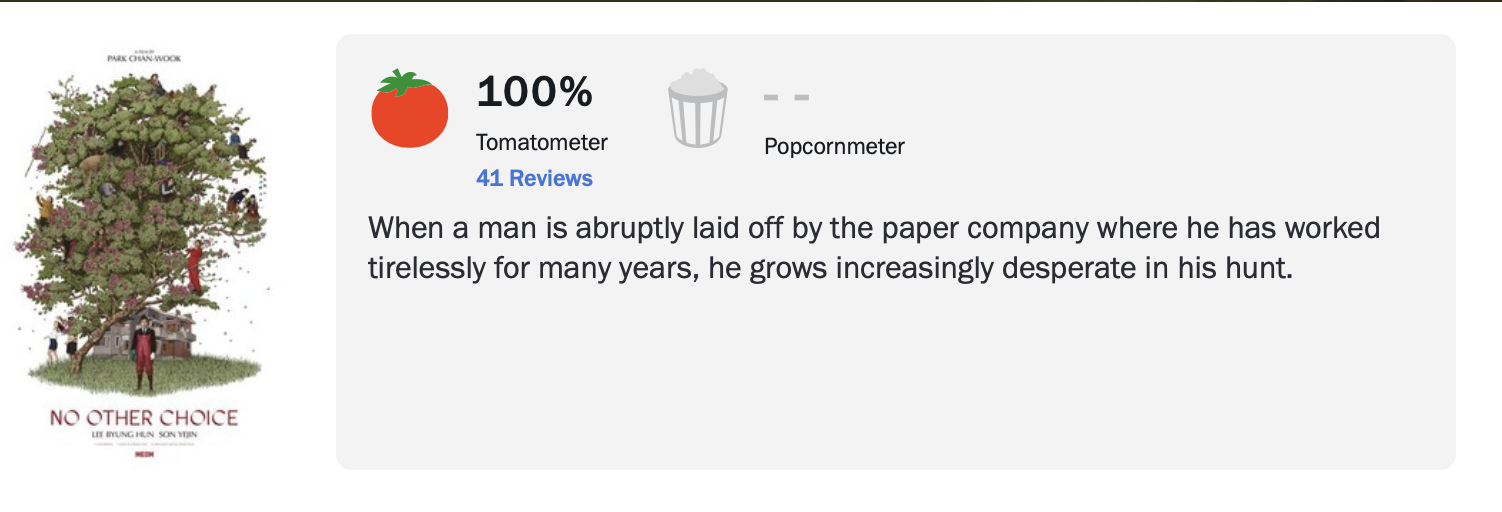Click the Tomatometer label
This screenshot has height=512, width=1502.
[541, 142]
